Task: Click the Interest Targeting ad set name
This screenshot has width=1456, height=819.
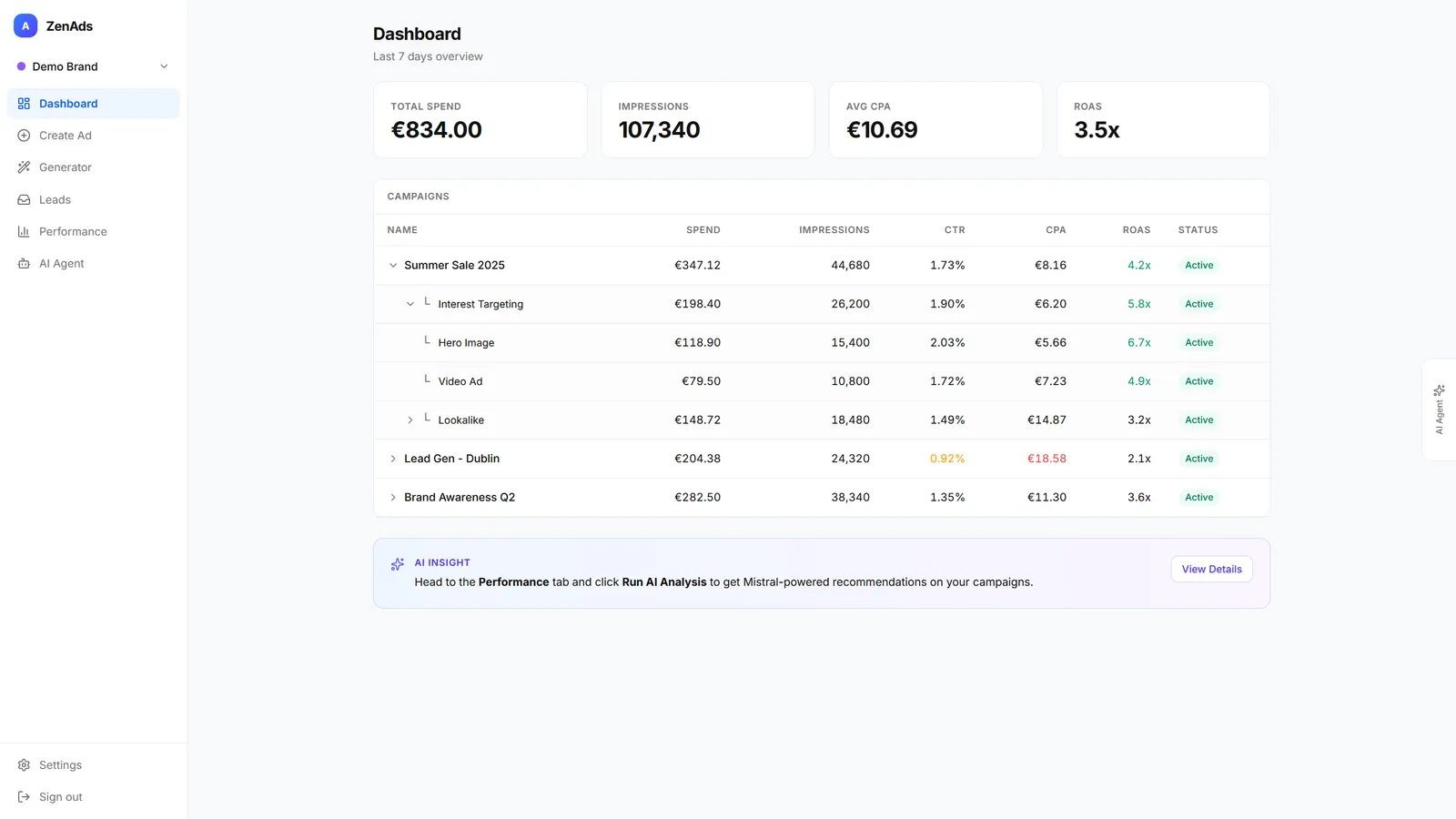Action: point(480,304)
